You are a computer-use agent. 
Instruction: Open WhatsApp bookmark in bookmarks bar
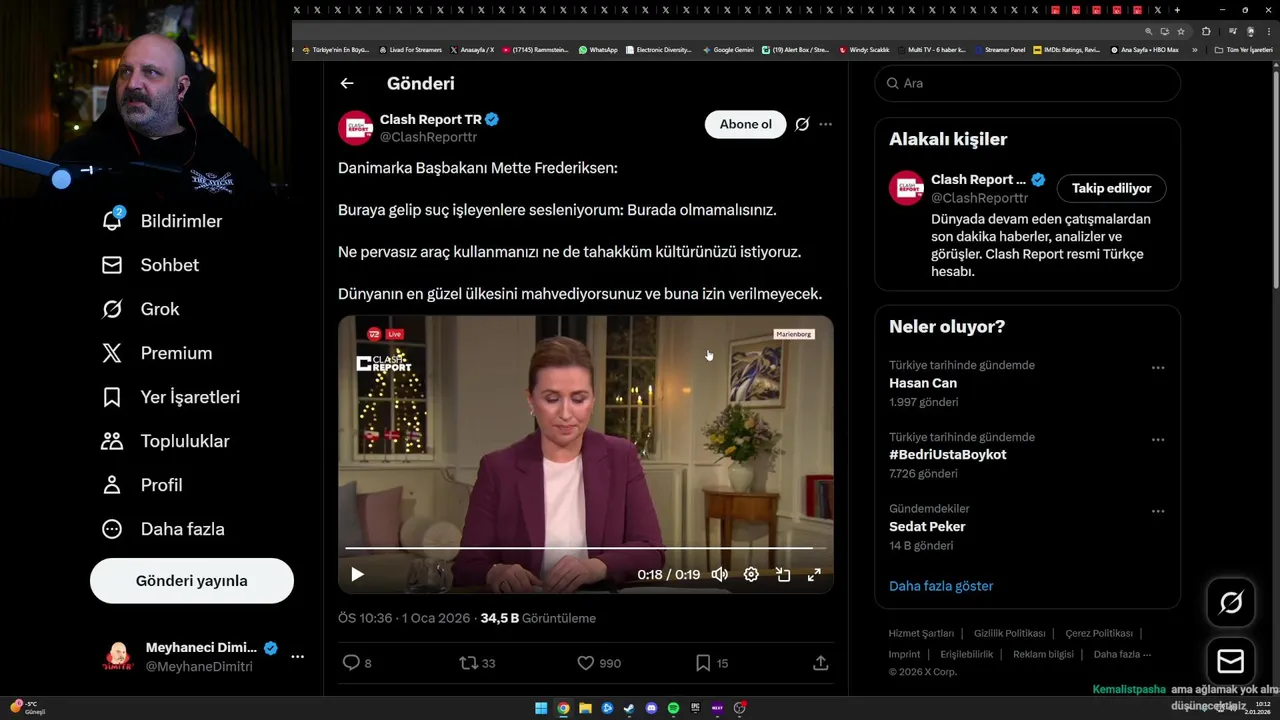point(598,49)
